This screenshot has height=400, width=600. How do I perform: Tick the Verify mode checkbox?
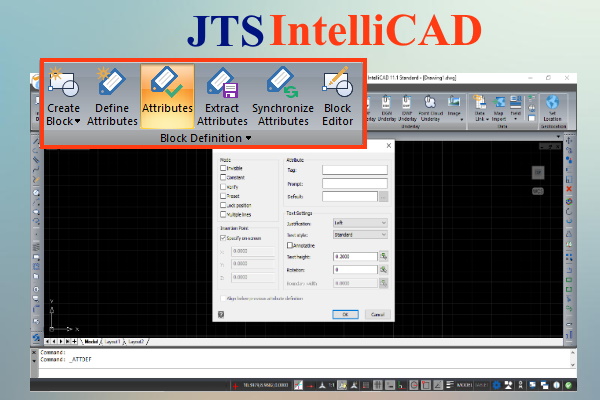tap(223, 187)
